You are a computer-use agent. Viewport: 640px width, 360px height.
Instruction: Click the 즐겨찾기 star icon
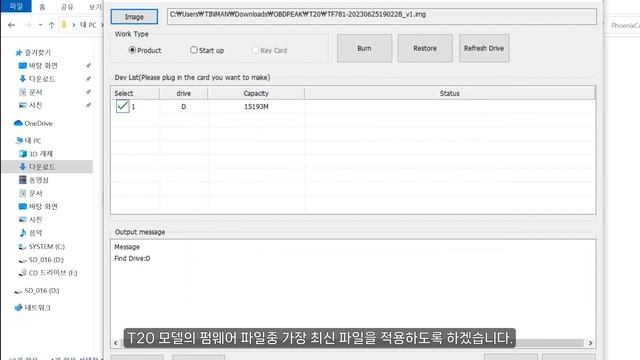[18, 53]
